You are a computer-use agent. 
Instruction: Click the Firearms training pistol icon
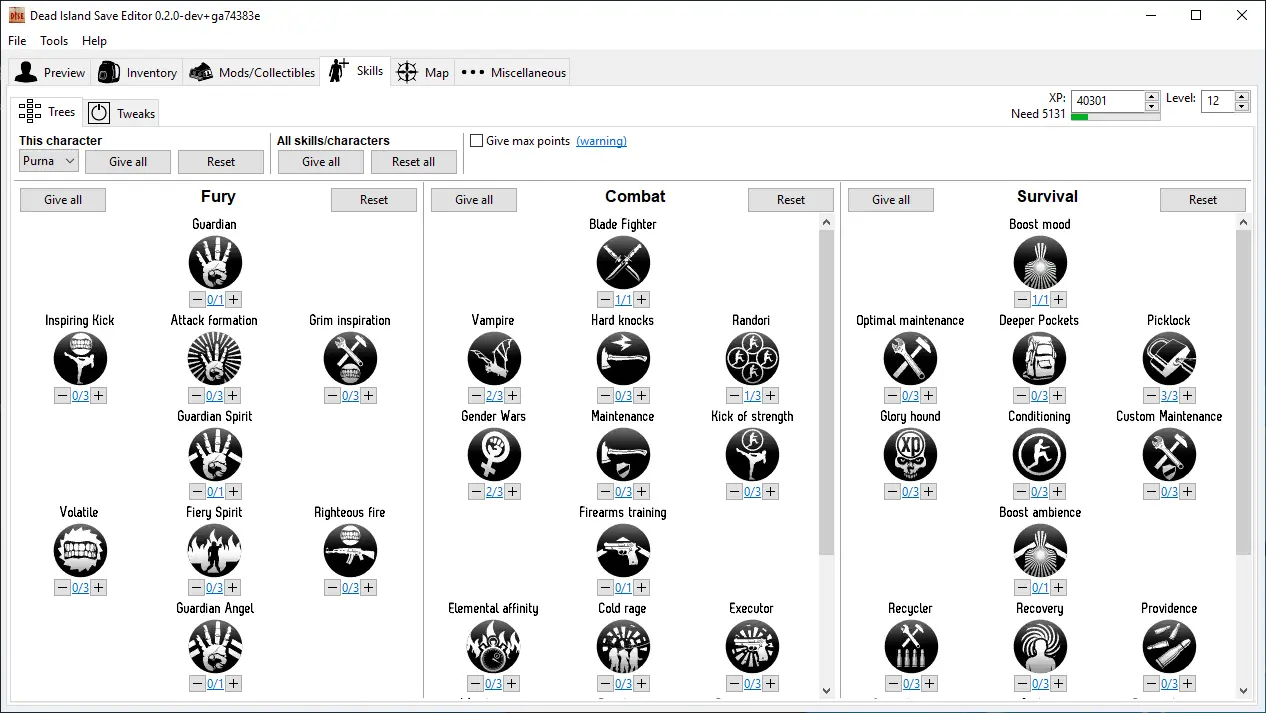[x=623, y=551]
